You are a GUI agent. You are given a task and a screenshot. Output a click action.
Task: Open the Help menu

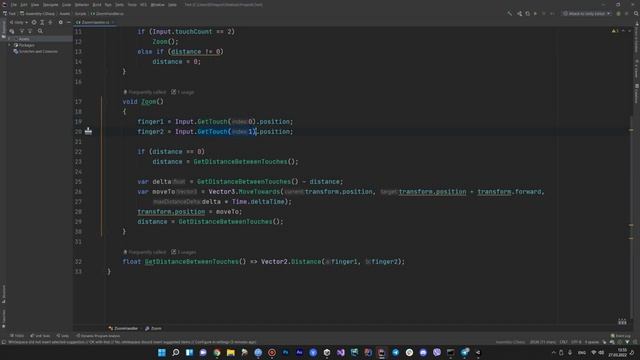173,4
